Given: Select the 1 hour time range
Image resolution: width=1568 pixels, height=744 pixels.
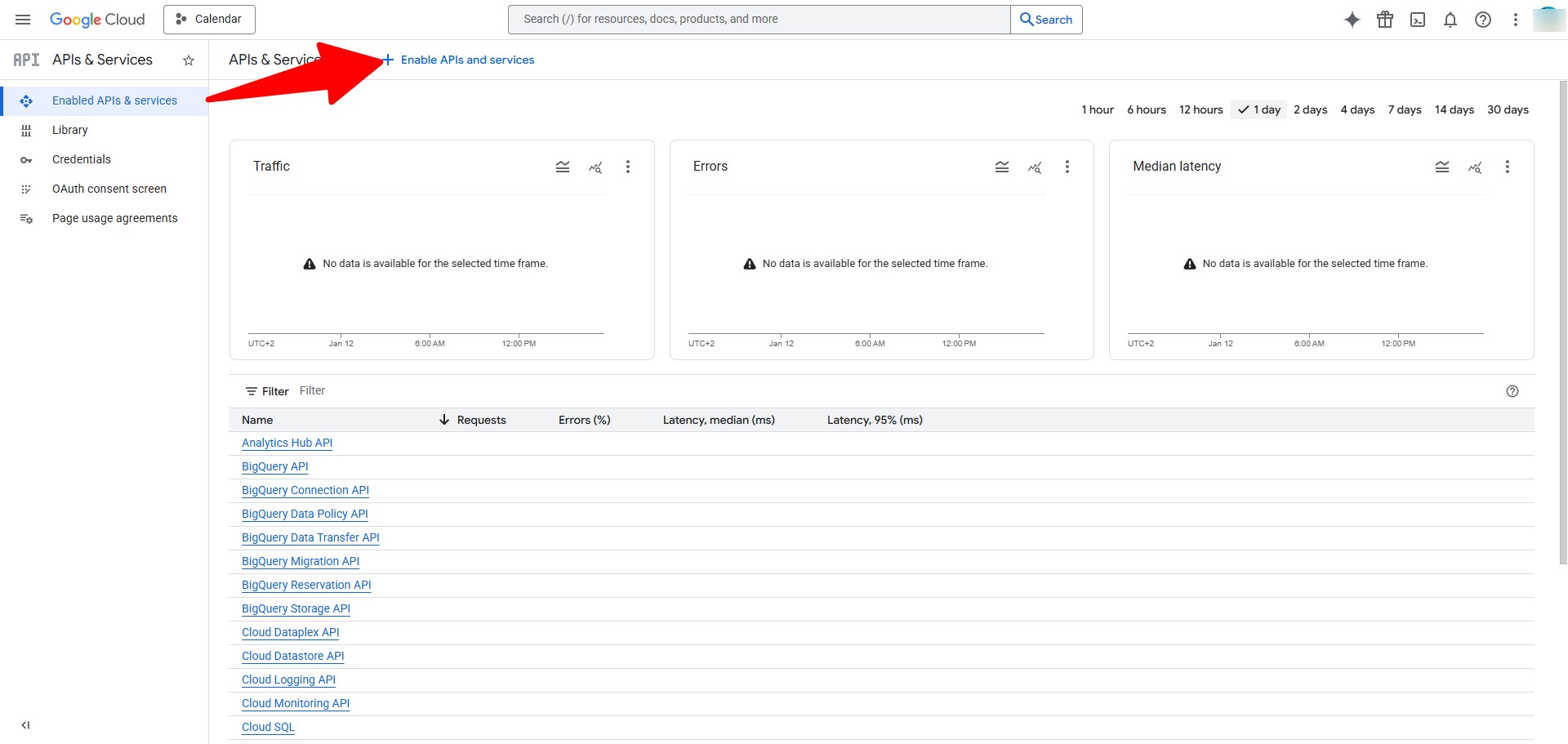Looking at the screenshot, I should coord(1098,109).
